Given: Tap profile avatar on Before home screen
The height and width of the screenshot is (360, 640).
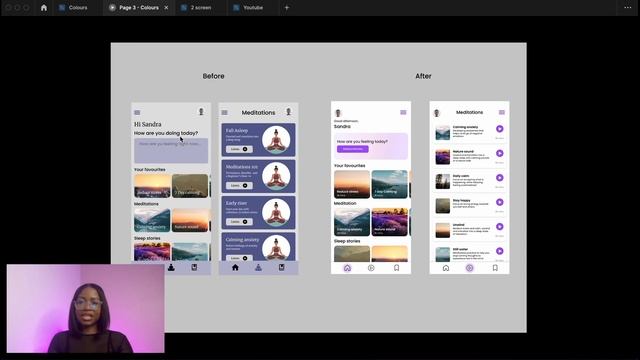Looking at the screenshot, I should coord(201,111).
